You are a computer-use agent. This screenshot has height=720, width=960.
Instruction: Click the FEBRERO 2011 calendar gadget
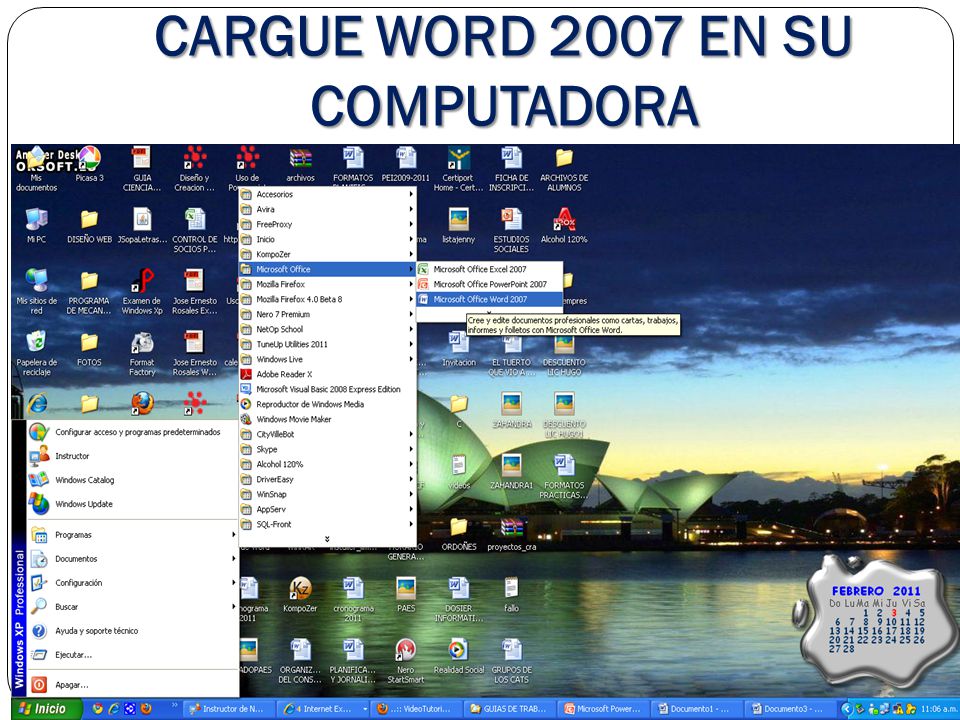pyautogui.click(x=877, y=620)
